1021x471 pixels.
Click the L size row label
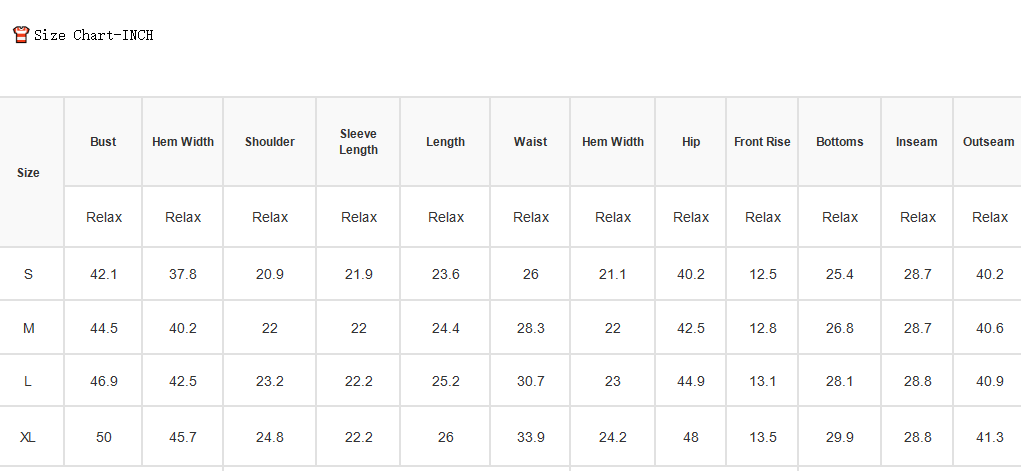point(28,381)
